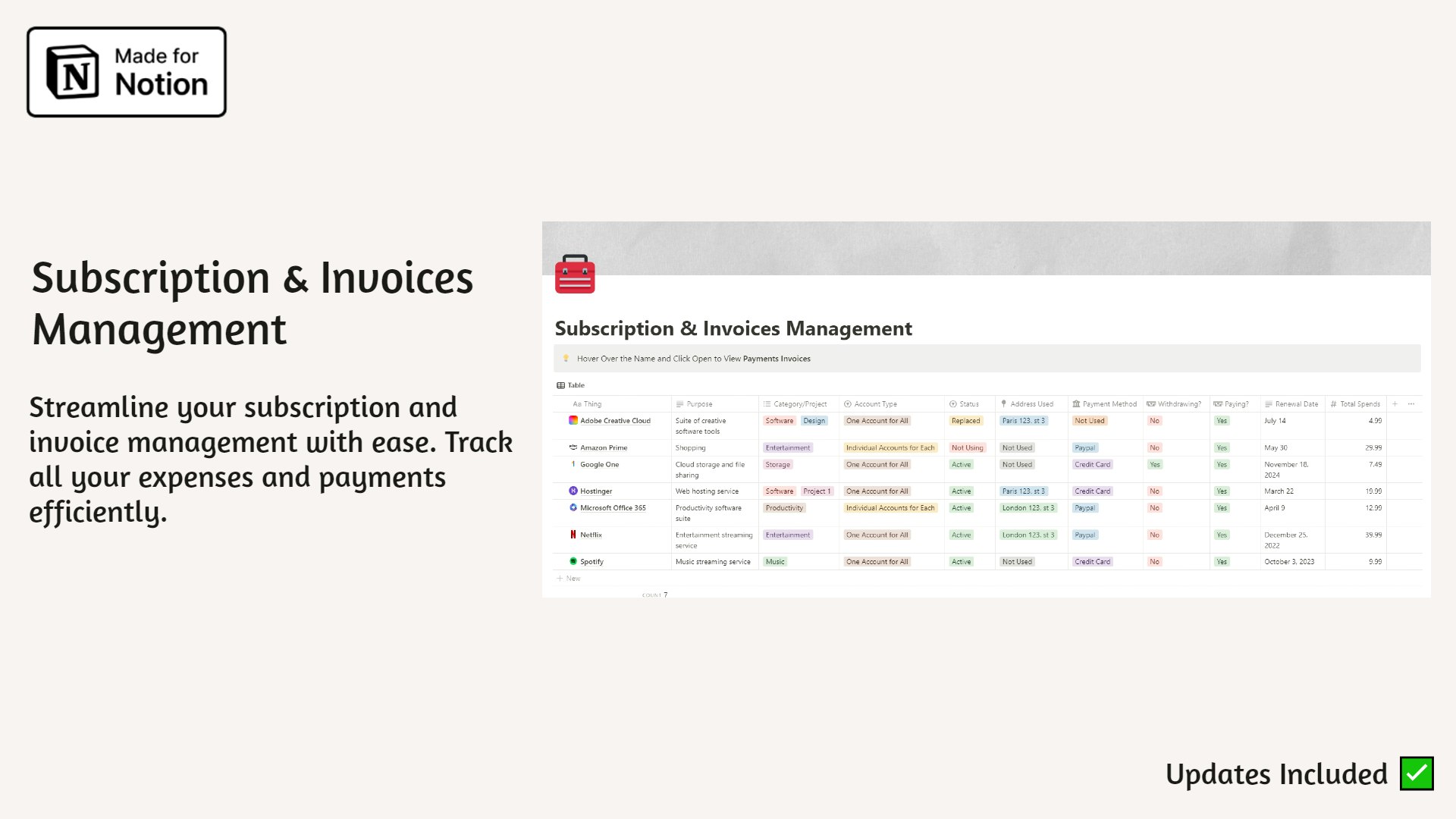Click the COUNT 7 summary under the table

click(654, 595)
